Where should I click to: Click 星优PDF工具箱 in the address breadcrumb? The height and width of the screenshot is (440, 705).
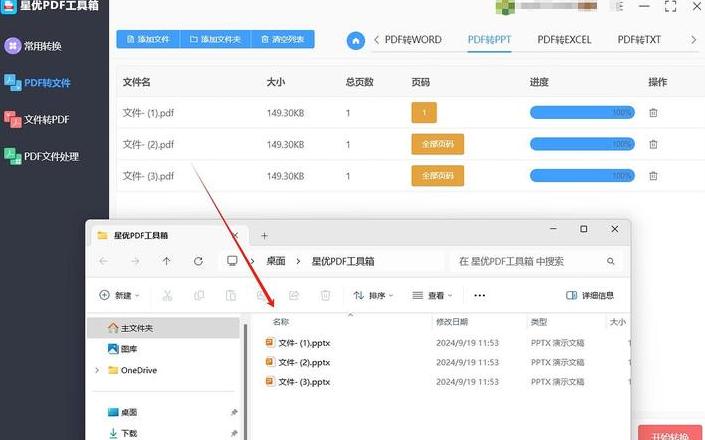343,261
